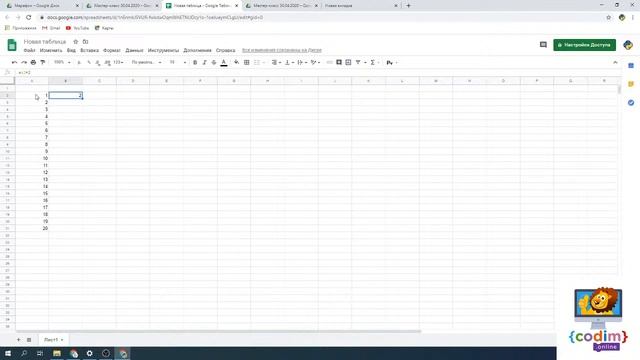Toggle Strikethrough formatting

[214, 62]
